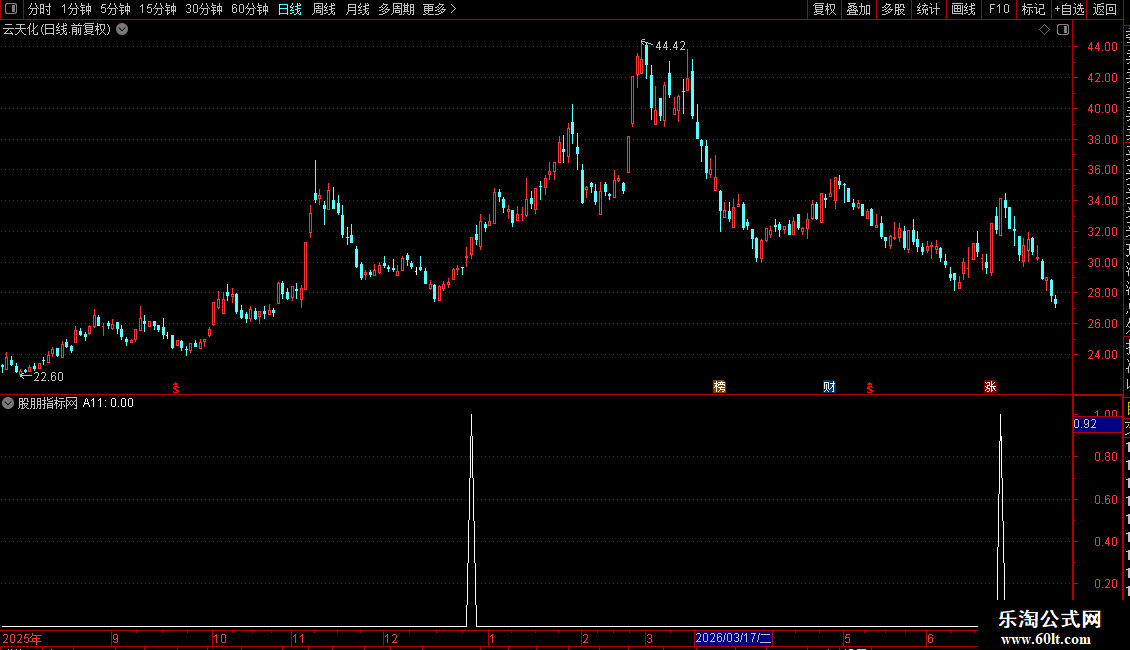Select the 60分钟 period tab

pos(250,9)
